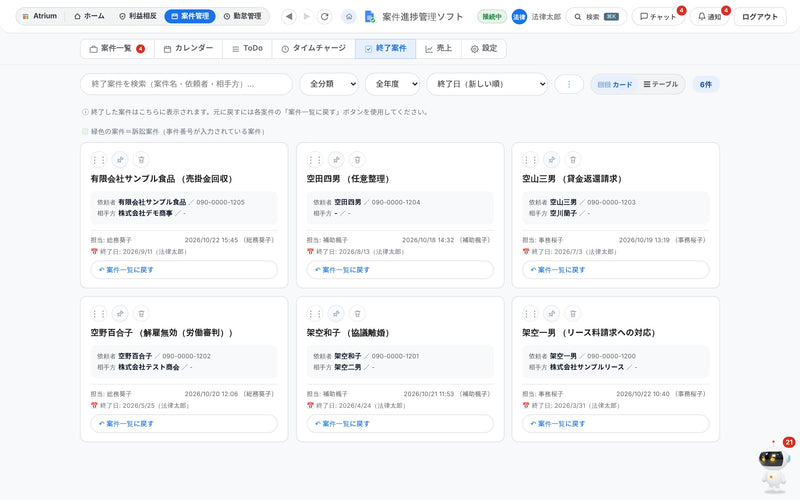Image resolution: width=800 pixels, height=500 pixels.
Task: Restore 空山三男 via 案件一覧に戻す
Action: pyautogui.click(x=616, y=270)
